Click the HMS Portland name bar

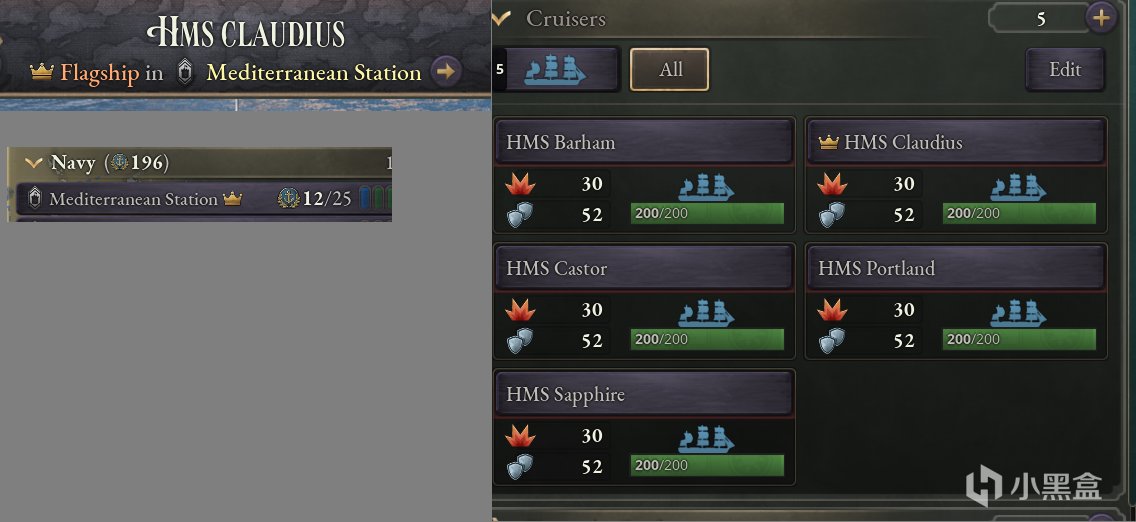point(956,268)
